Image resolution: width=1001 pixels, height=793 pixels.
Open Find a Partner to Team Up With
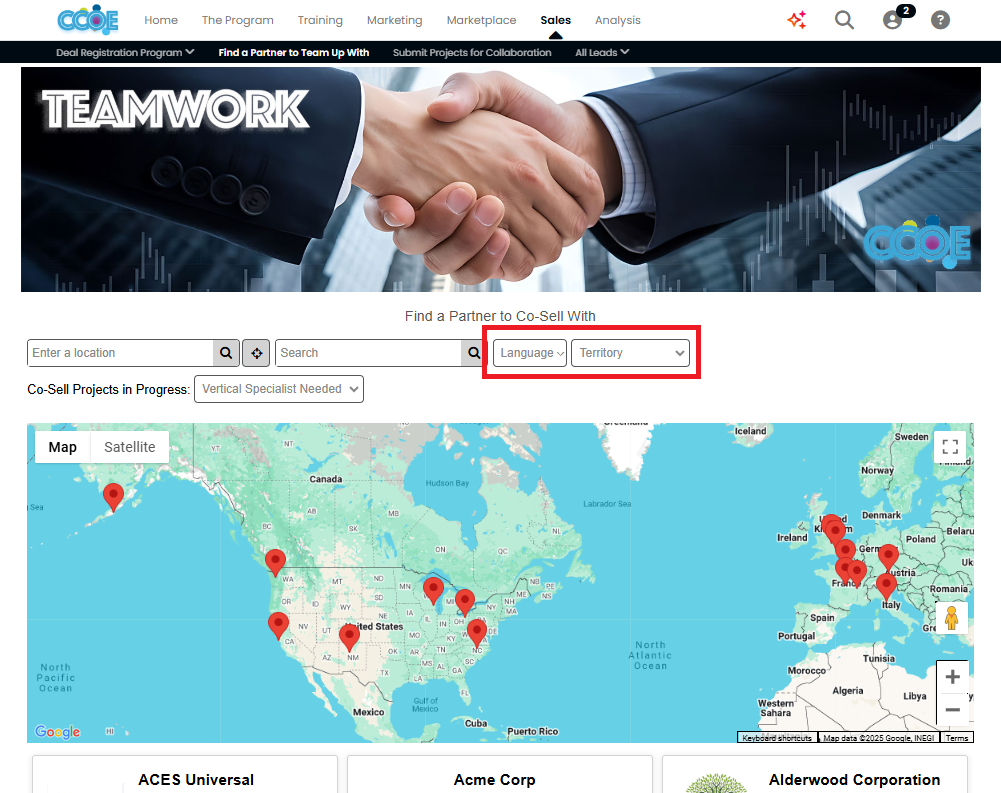[x=294, y=52]
